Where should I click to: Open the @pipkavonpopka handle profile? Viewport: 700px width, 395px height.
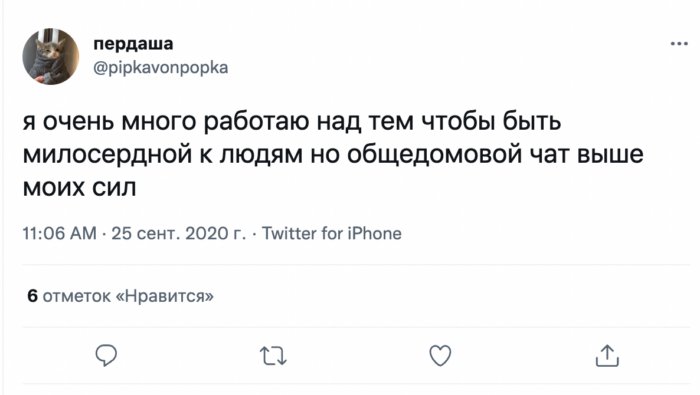pyautogui.click(x=160, y=68)
